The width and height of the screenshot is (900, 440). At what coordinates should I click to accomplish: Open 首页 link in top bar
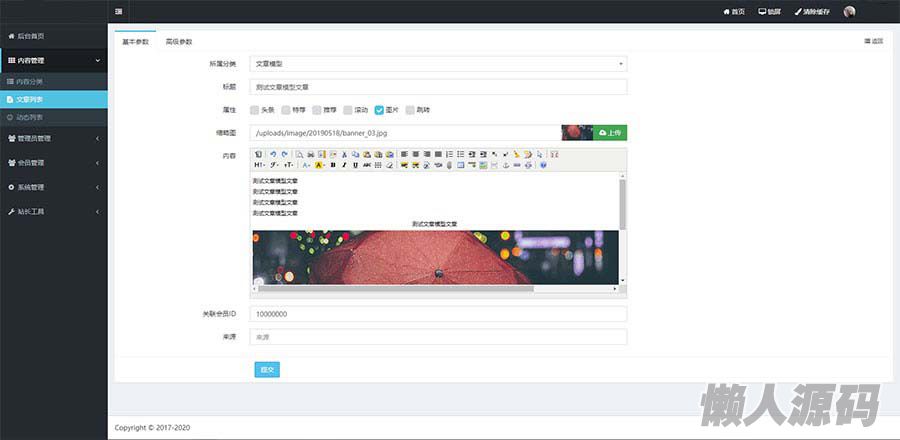point(734,11)
